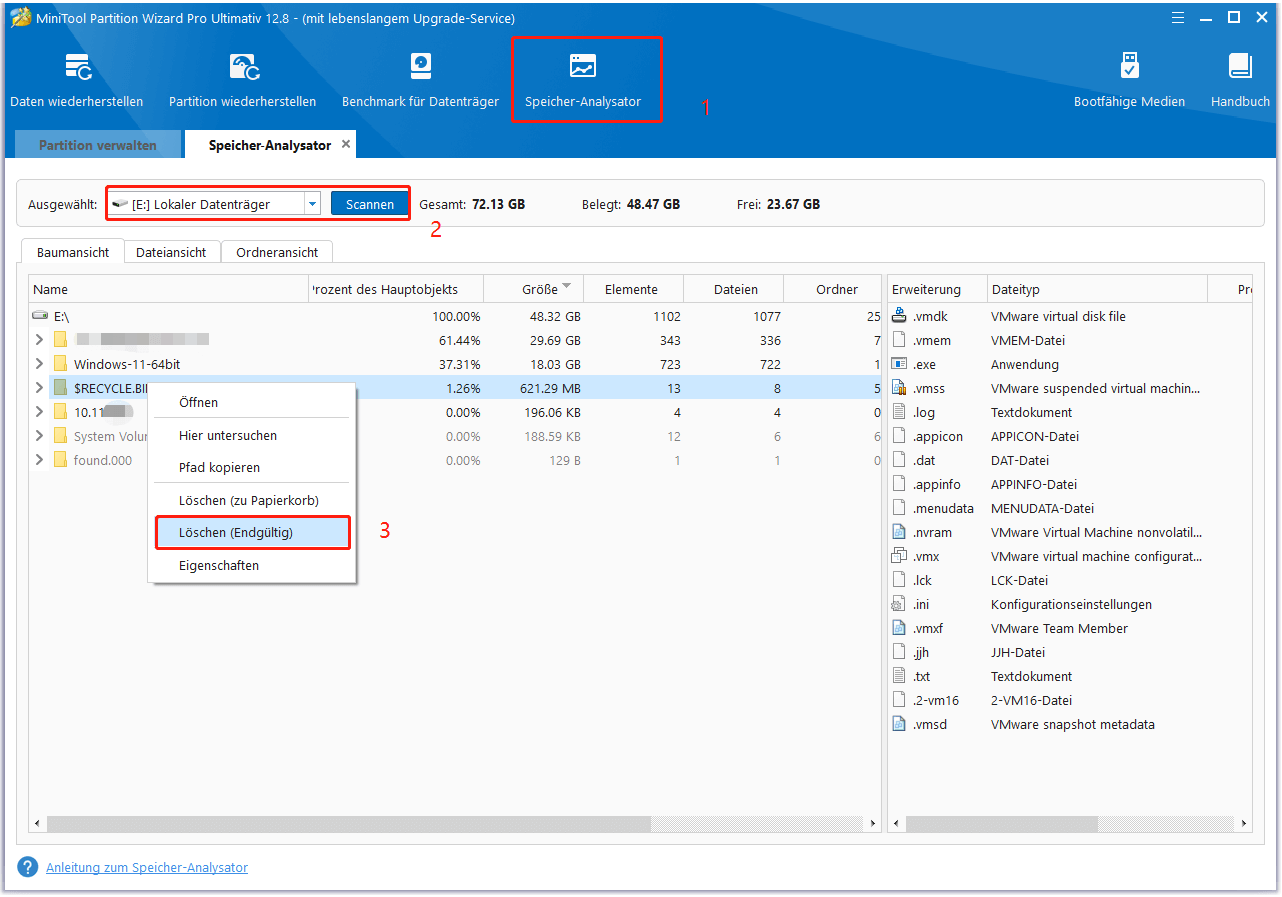Click the Konfigurationseinstellungen entry
The width and height of the screenshot is (1282, 897).
click(x=1071, y=604)
